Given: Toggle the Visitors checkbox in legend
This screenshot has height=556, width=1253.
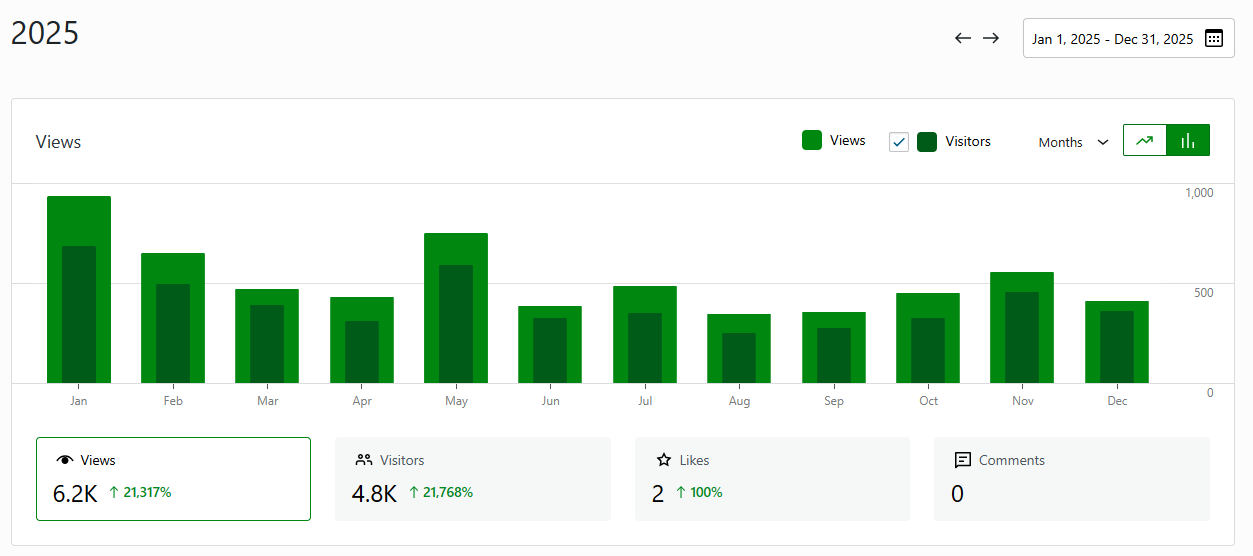Looking at the screenshot, I should coord(899,142).
